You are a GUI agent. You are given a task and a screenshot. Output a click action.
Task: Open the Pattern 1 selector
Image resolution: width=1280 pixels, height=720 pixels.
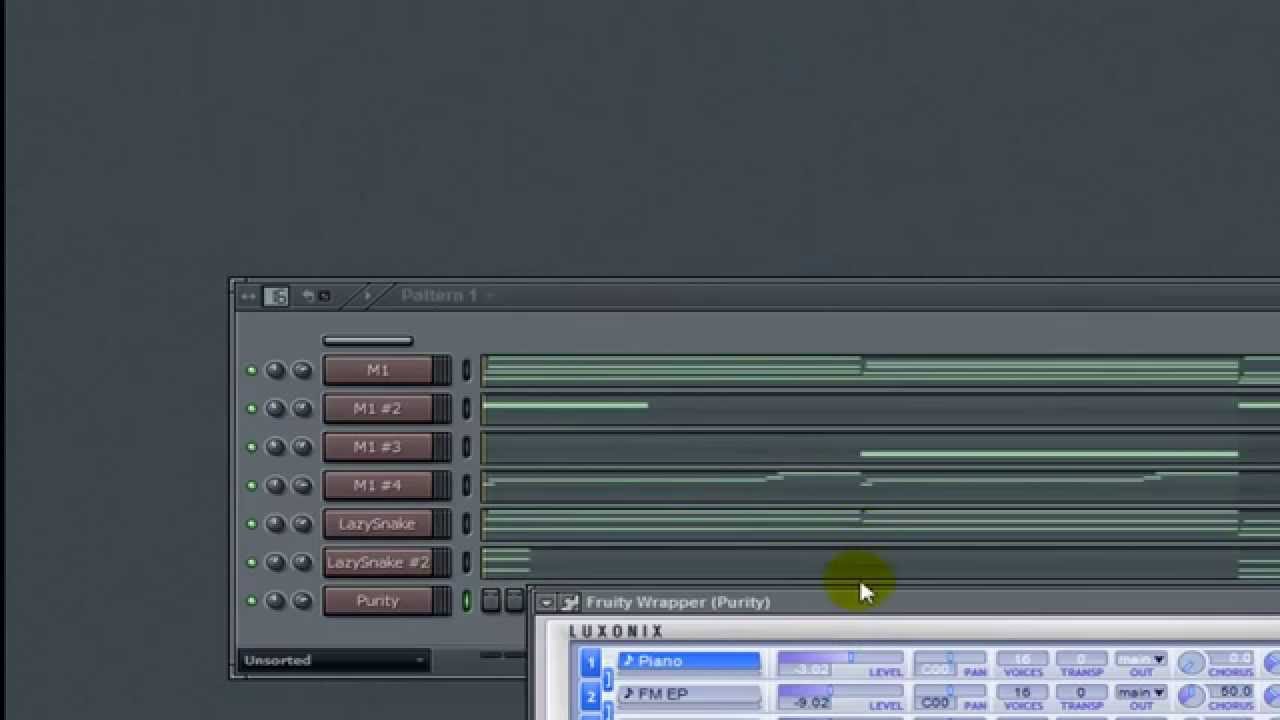[448, 295]
